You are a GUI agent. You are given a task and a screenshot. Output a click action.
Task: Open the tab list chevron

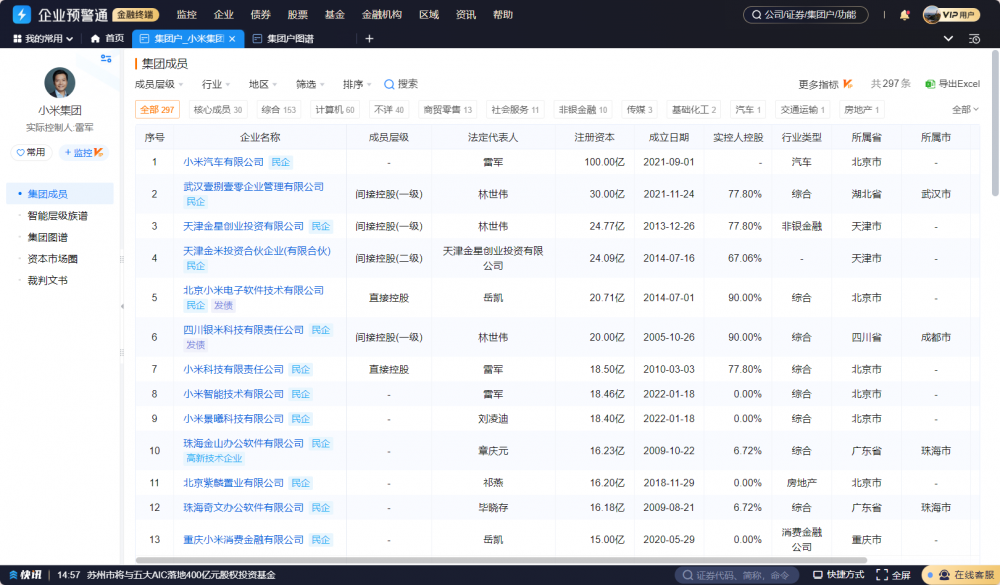click(x=948, y=38)
